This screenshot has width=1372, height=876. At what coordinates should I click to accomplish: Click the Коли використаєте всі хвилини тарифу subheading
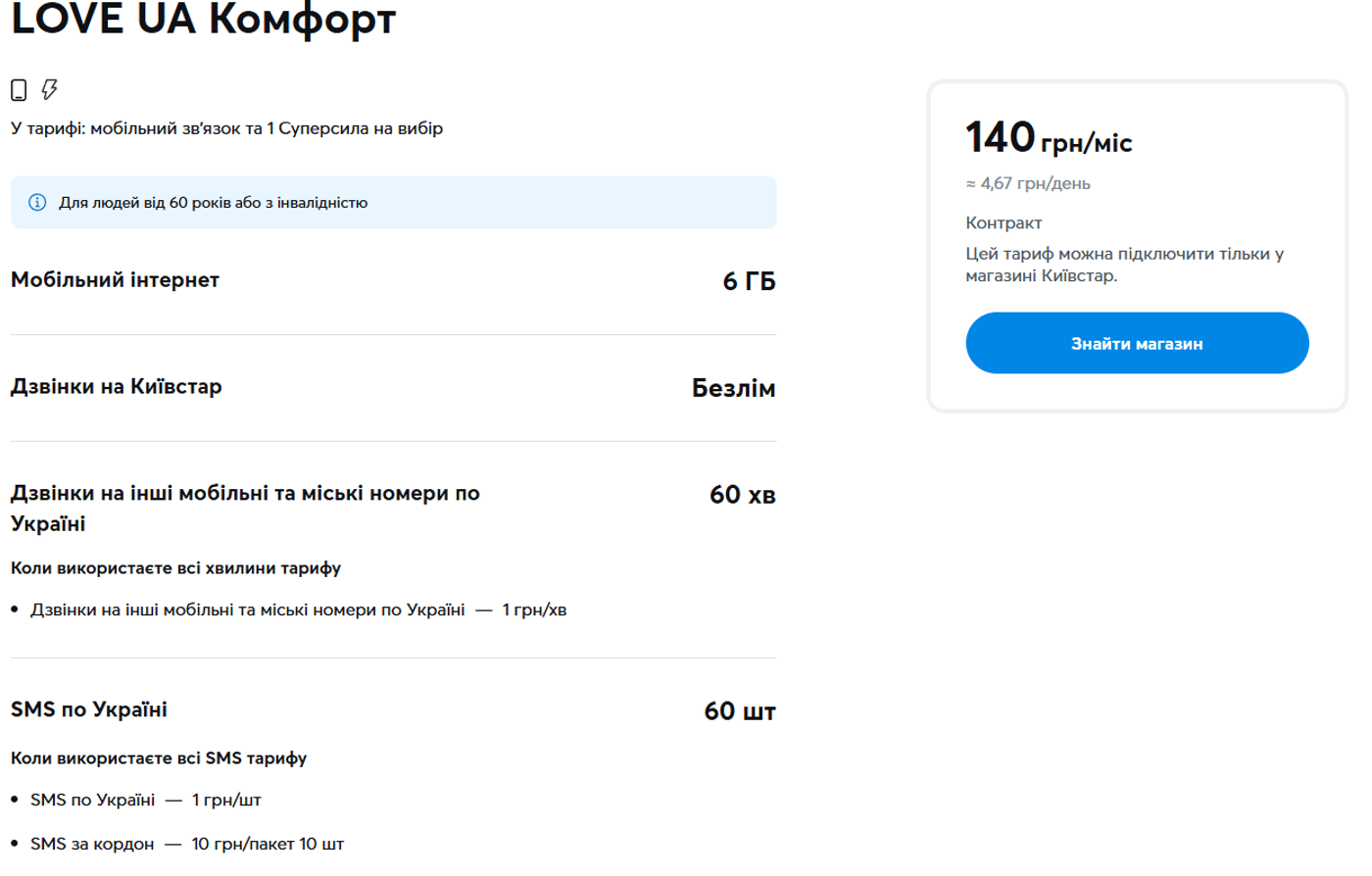click(x=175, y=568)
